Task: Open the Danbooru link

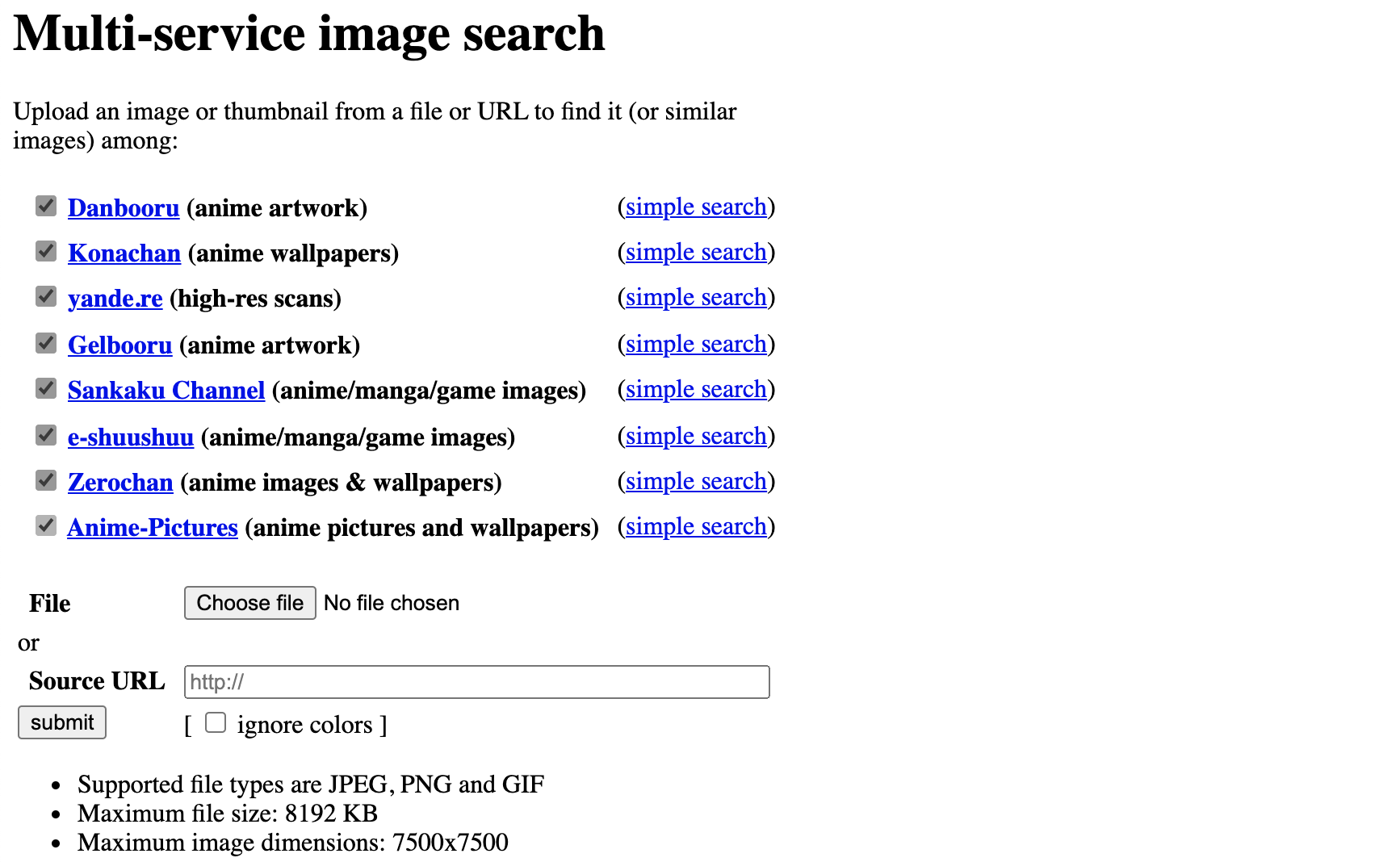Action: click(x=124, y=208)
